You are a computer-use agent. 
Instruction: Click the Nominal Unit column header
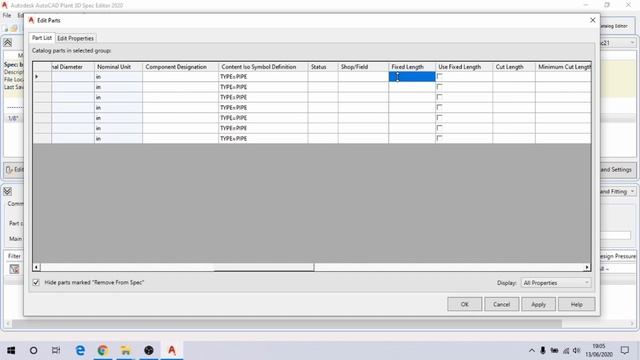118,67
